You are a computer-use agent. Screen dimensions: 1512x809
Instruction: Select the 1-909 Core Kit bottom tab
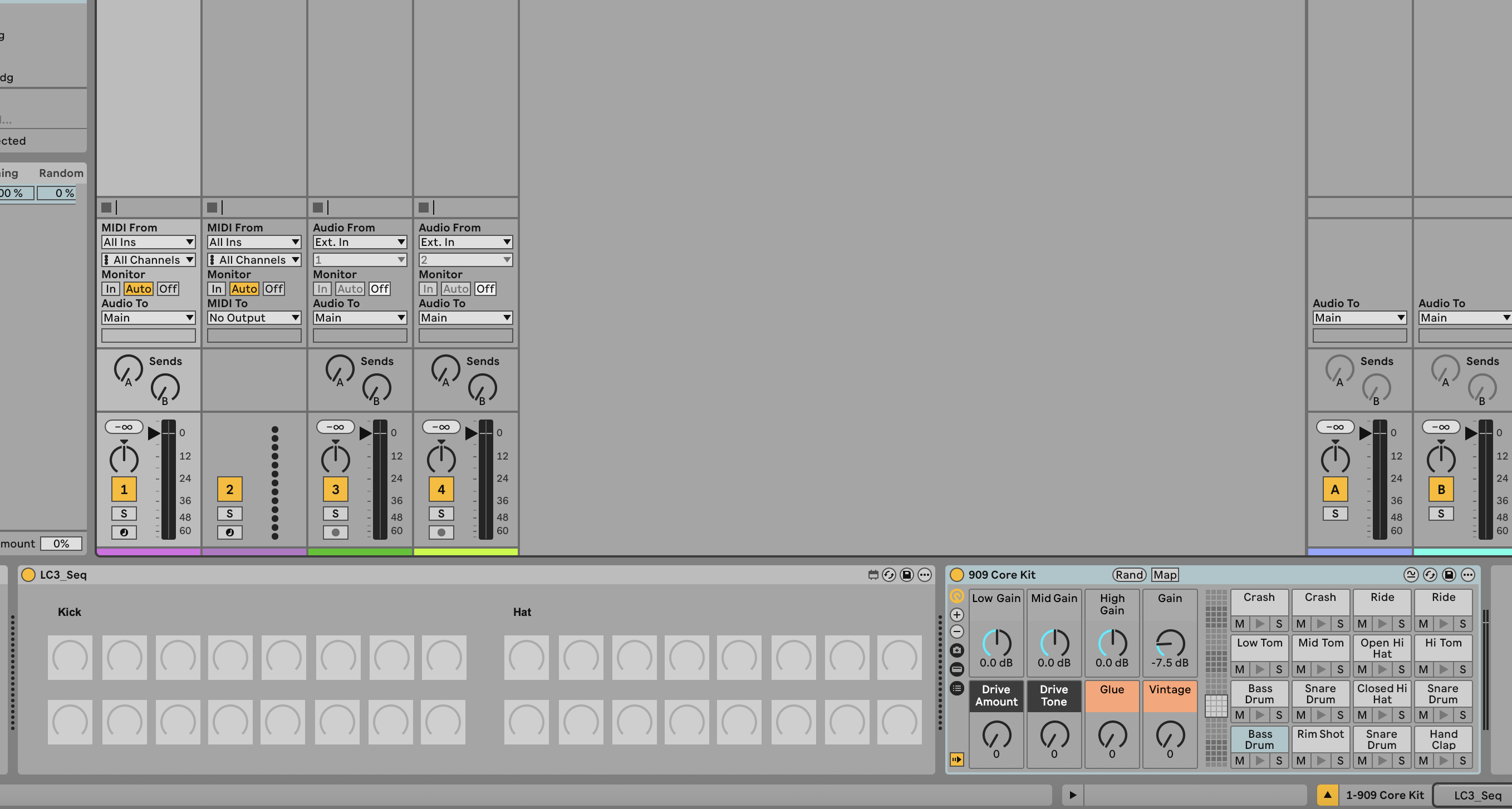pyautogui.click(x=1384, y=795)
